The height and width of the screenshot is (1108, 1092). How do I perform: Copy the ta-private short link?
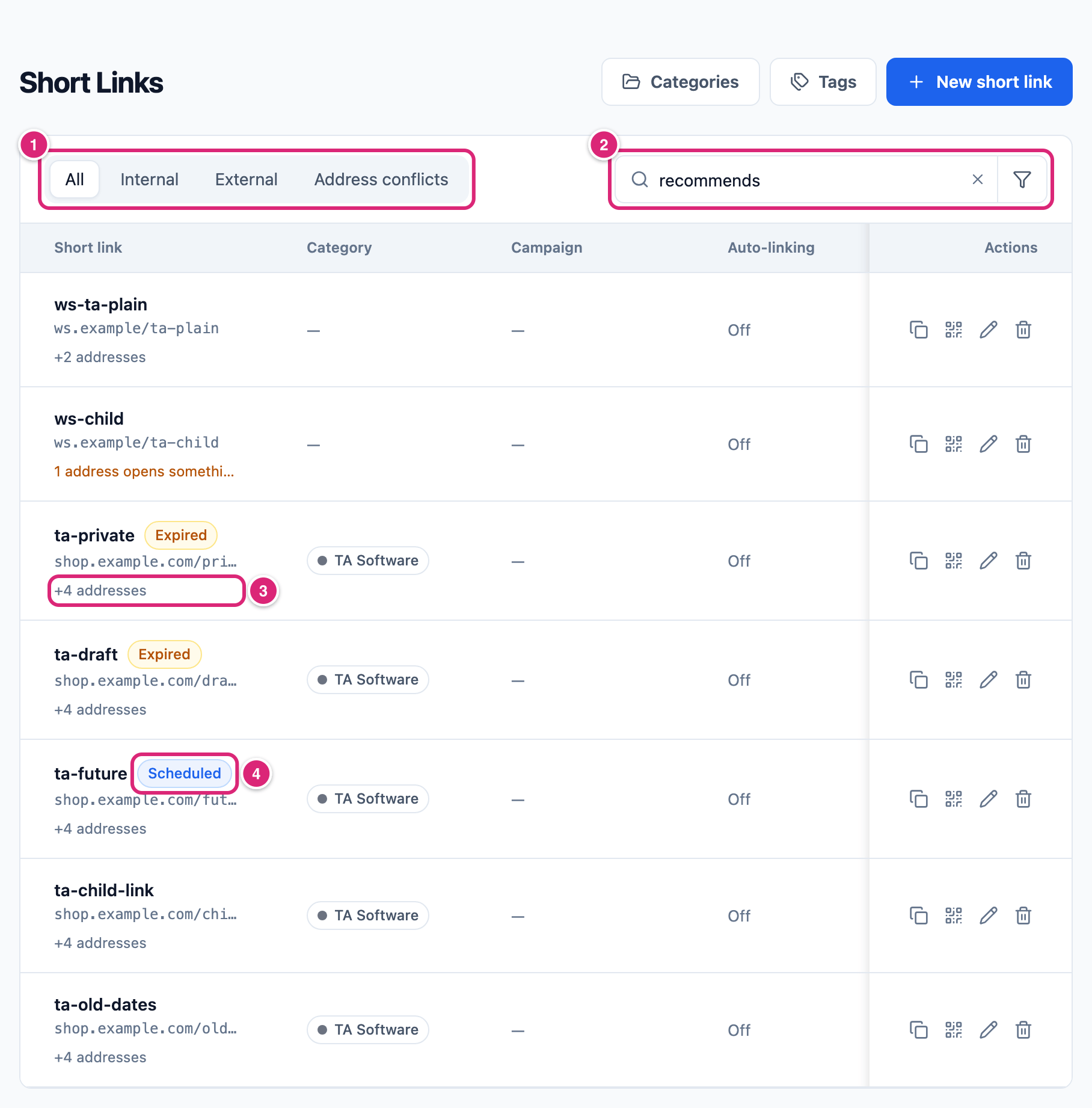tap(918, 561)
